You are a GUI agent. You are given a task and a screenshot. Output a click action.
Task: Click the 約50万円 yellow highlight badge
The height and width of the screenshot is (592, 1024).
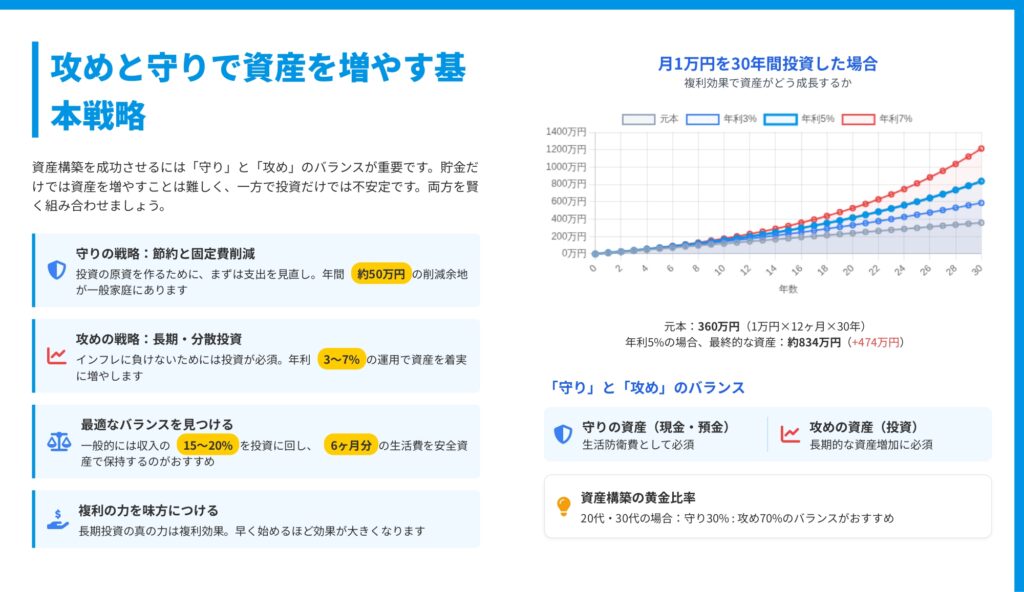coord(381,274)
